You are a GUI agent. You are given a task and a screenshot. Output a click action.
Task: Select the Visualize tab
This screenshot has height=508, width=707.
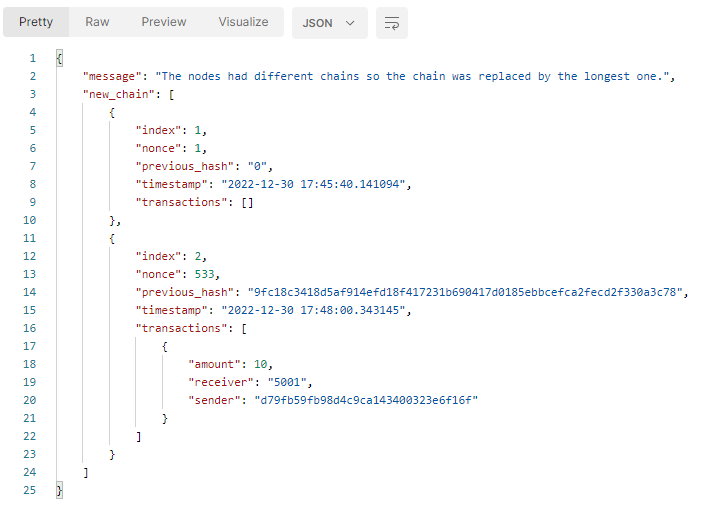point(243,22)
